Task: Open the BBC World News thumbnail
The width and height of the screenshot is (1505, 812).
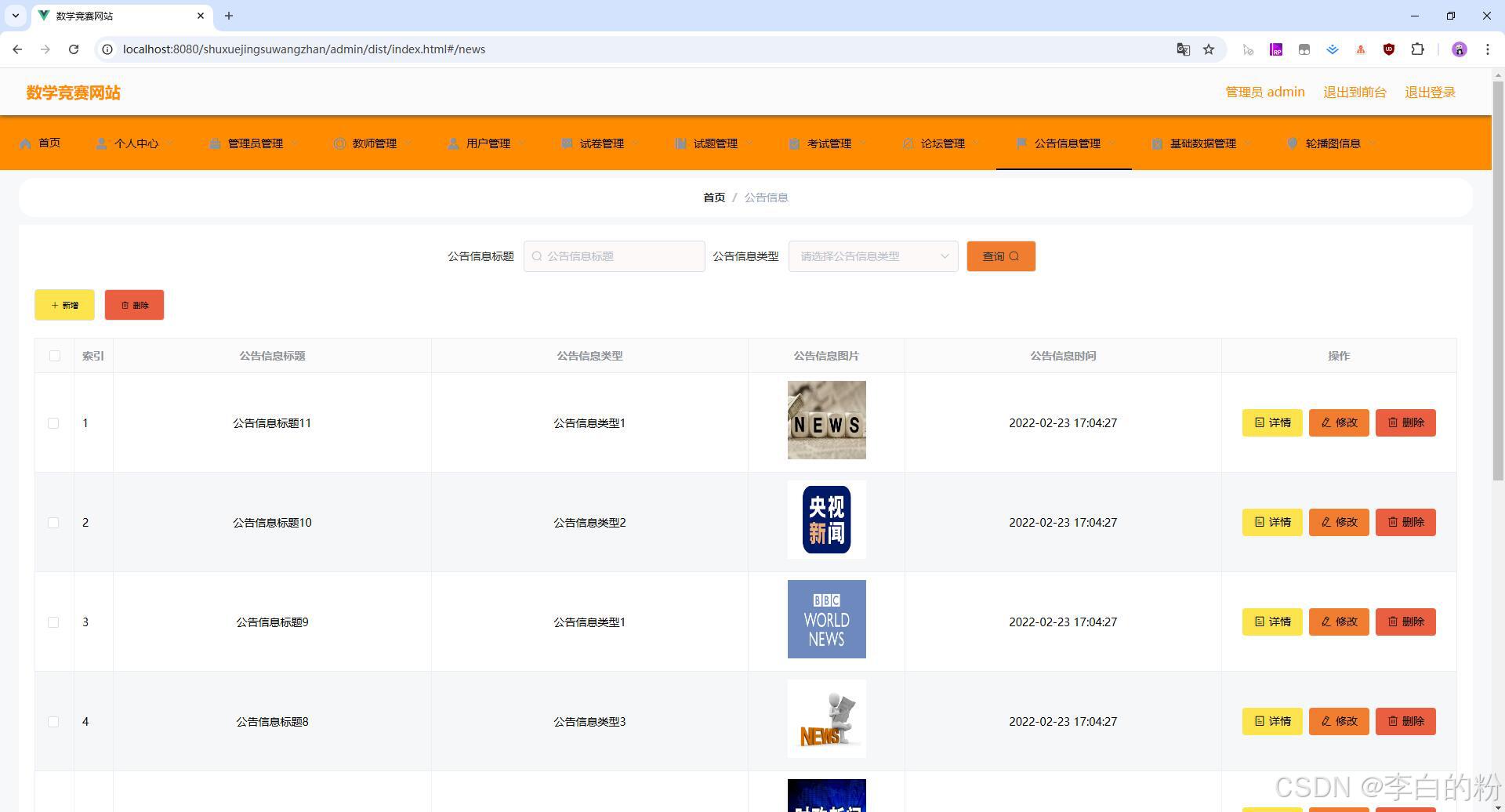Action: (x=827, y=619)
